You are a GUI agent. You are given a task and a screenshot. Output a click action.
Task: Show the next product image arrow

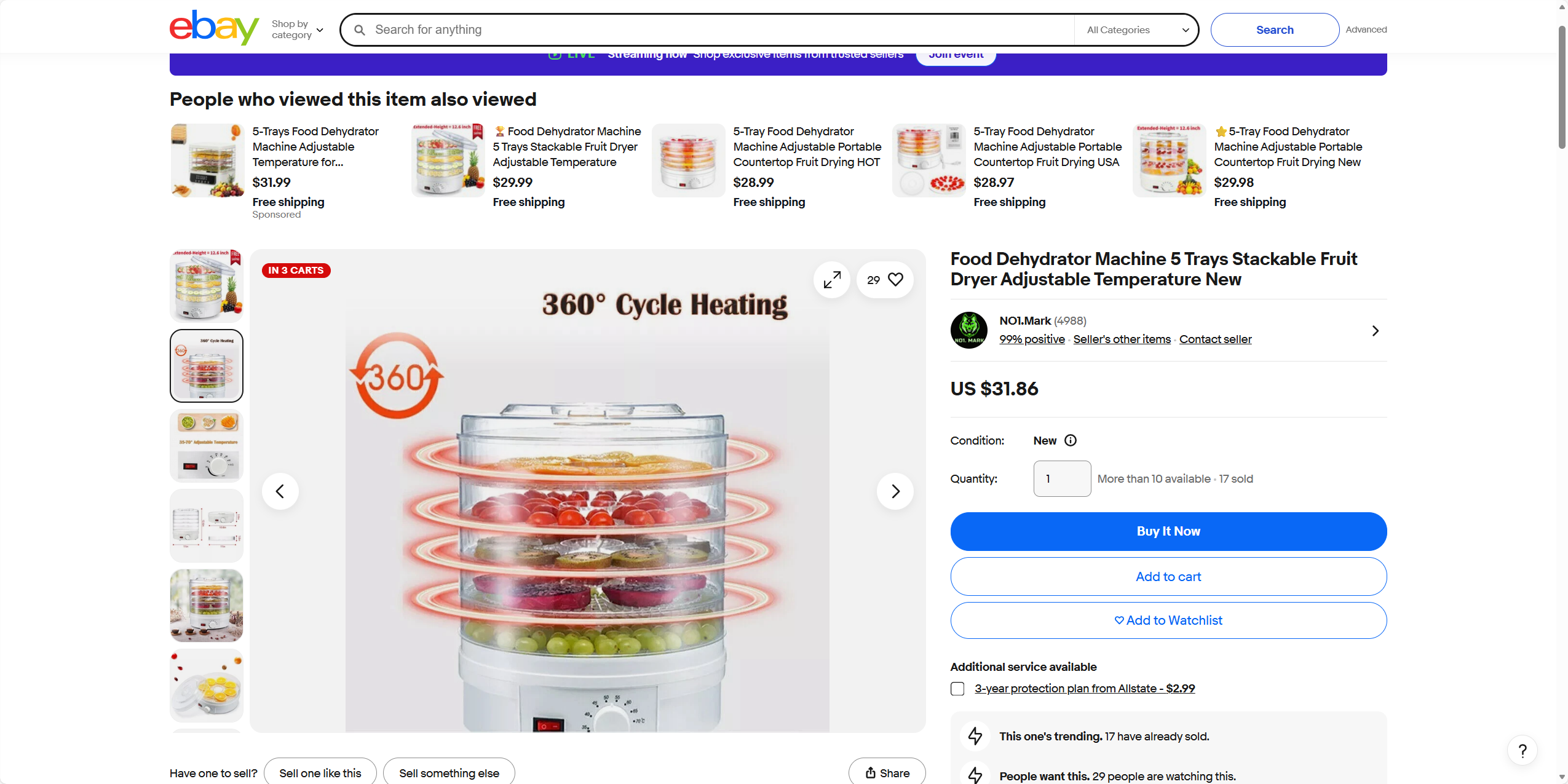[895, 491]
